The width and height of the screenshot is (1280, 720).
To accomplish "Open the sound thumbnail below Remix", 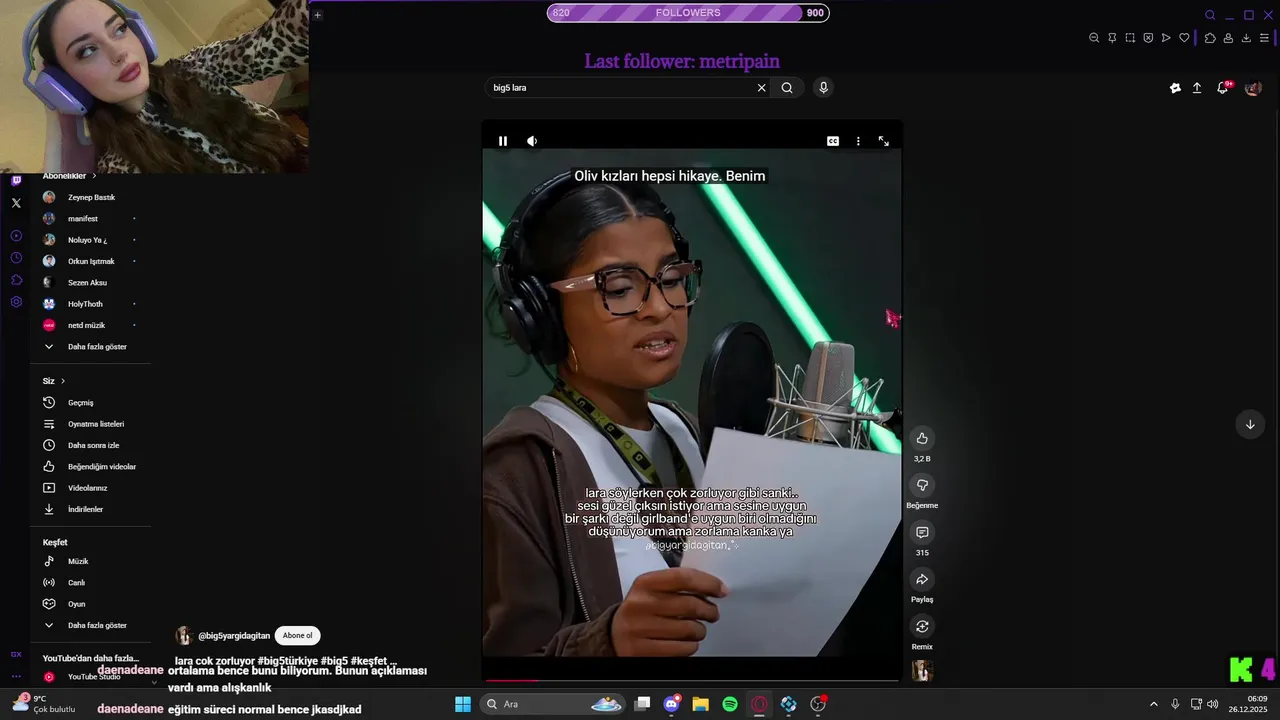I will (922, 671).
